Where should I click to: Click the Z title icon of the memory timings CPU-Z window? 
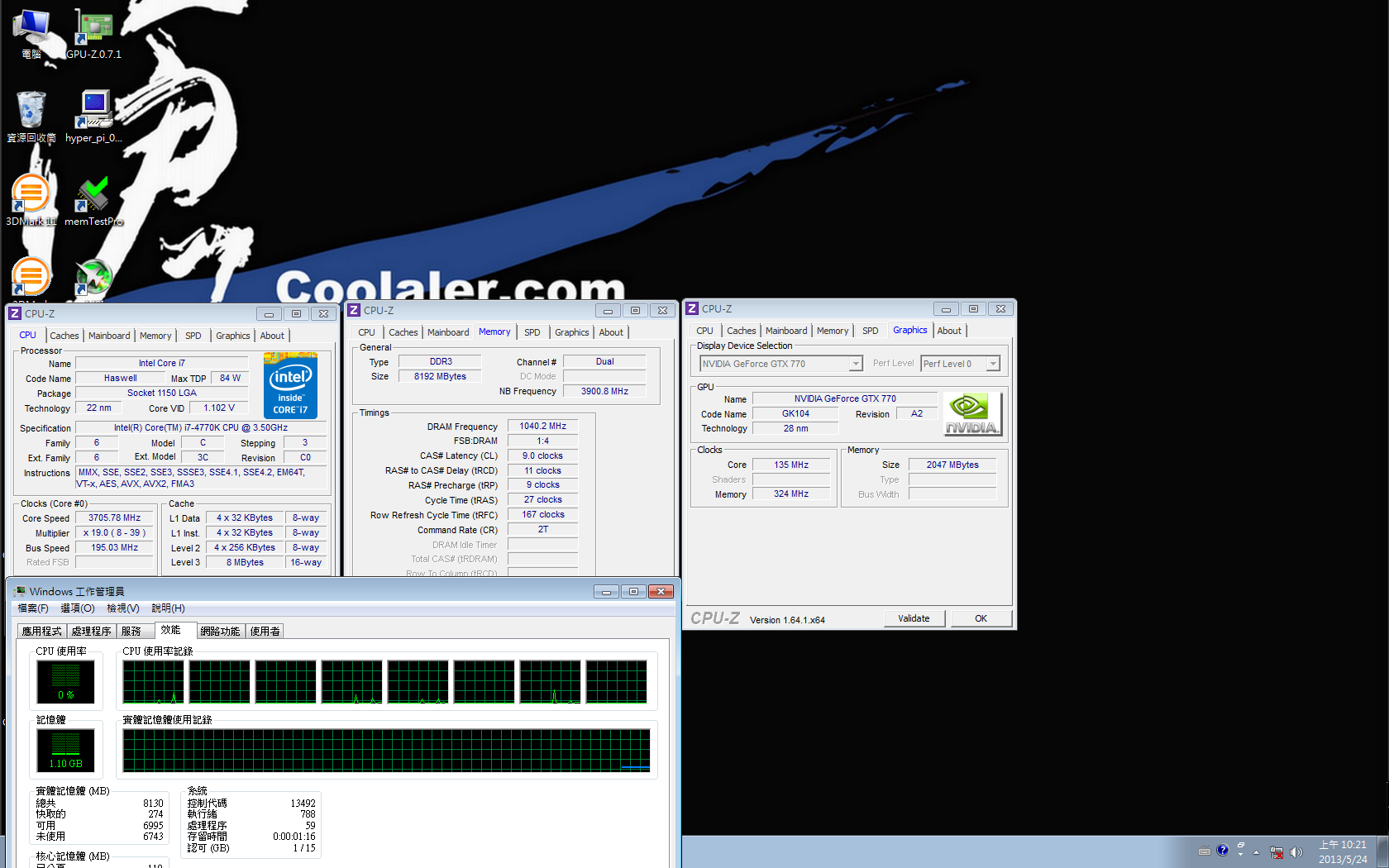(354, 310)
